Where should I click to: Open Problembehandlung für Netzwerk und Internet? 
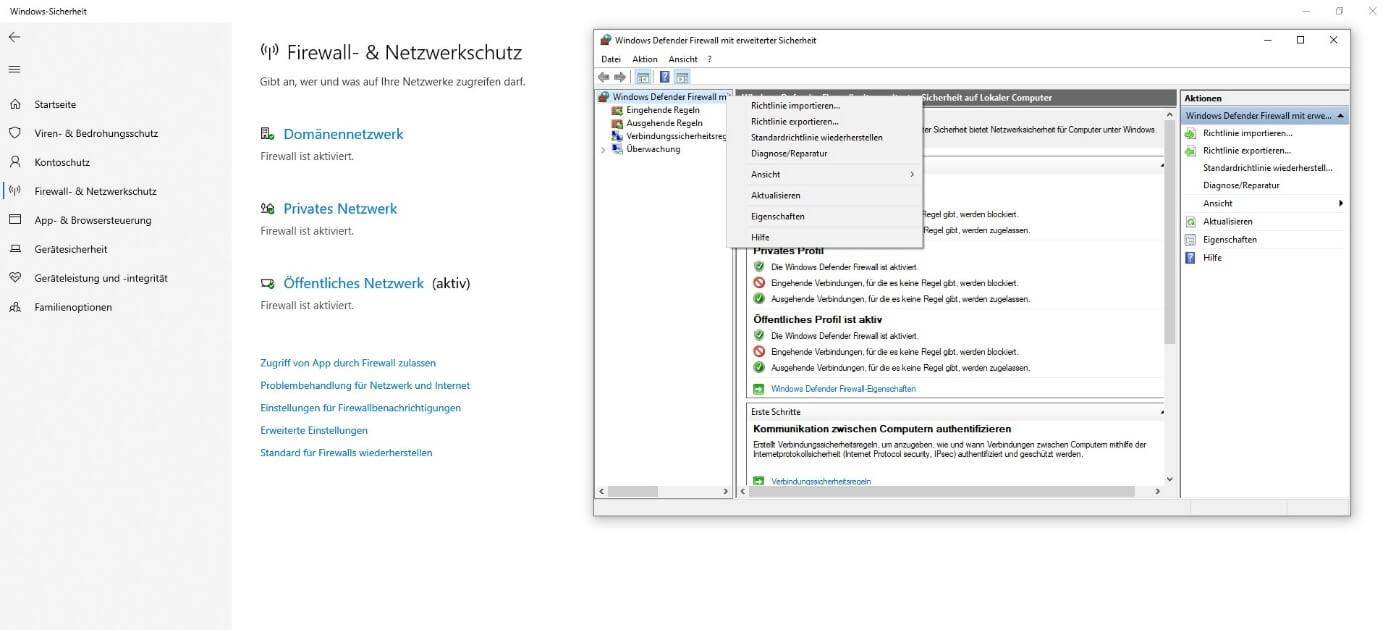point(365,385)
